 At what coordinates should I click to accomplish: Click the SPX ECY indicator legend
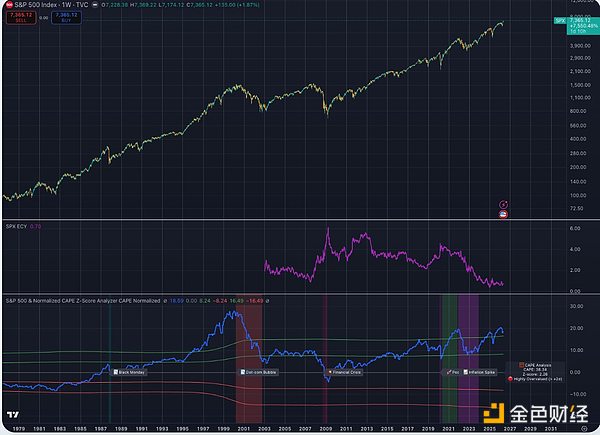[x=23, y=226]
